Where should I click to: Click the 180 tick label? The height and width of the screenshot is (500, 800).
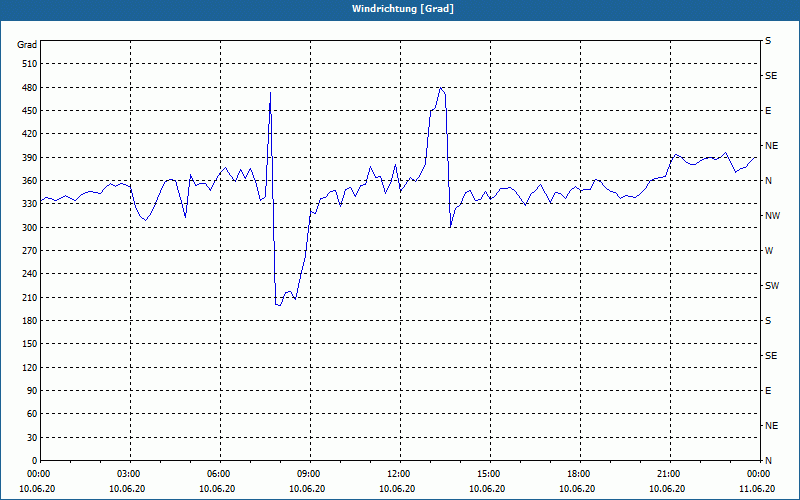point(30,321)
